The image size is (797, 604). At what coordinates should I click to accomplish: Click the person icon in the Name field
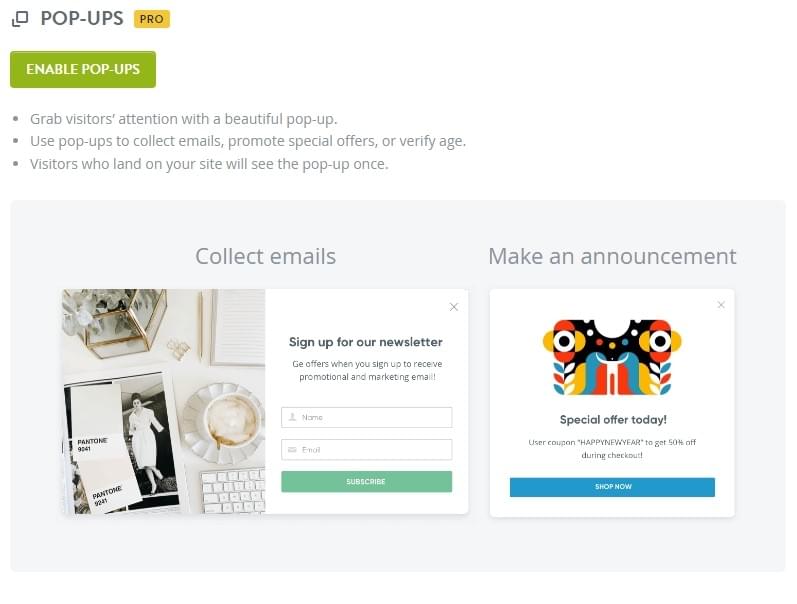(x=292, y=417)
